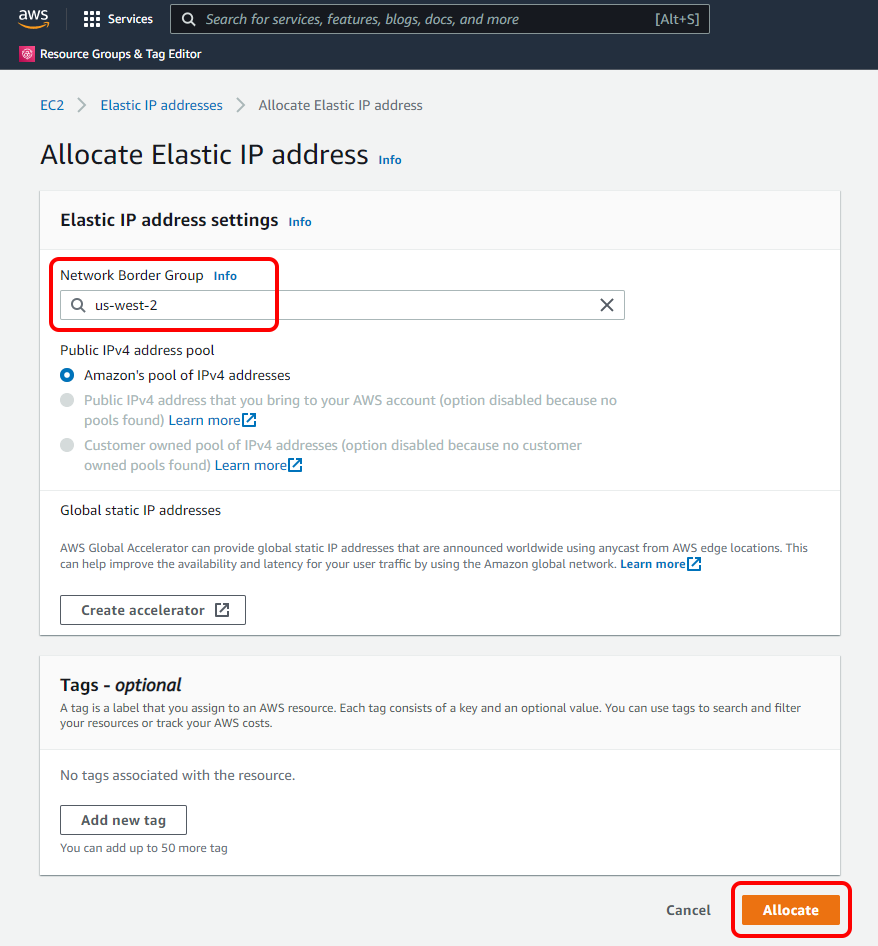Open the Network Border Group us-west-2 combo box
Screen dimensions: 878x946
click(x=342, y=305)
